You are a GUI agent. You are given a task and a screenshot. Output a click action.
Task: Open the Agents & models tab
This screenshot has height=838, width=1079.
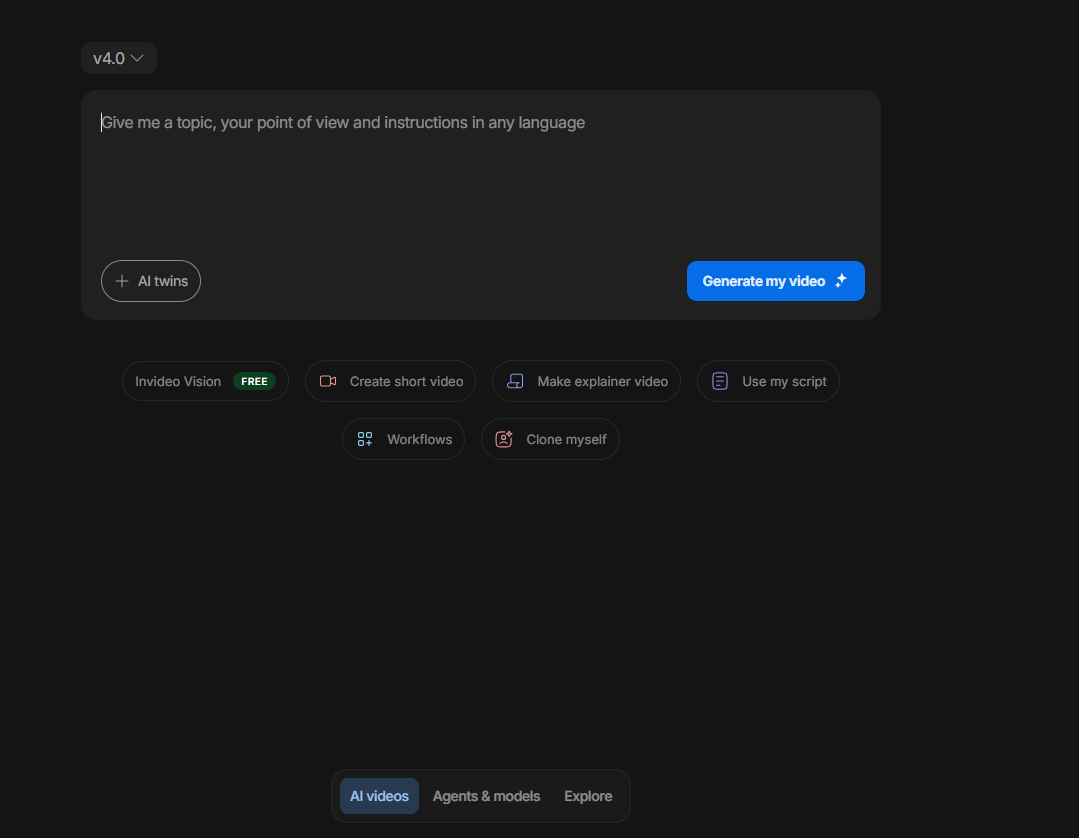[x=486, y=796]
